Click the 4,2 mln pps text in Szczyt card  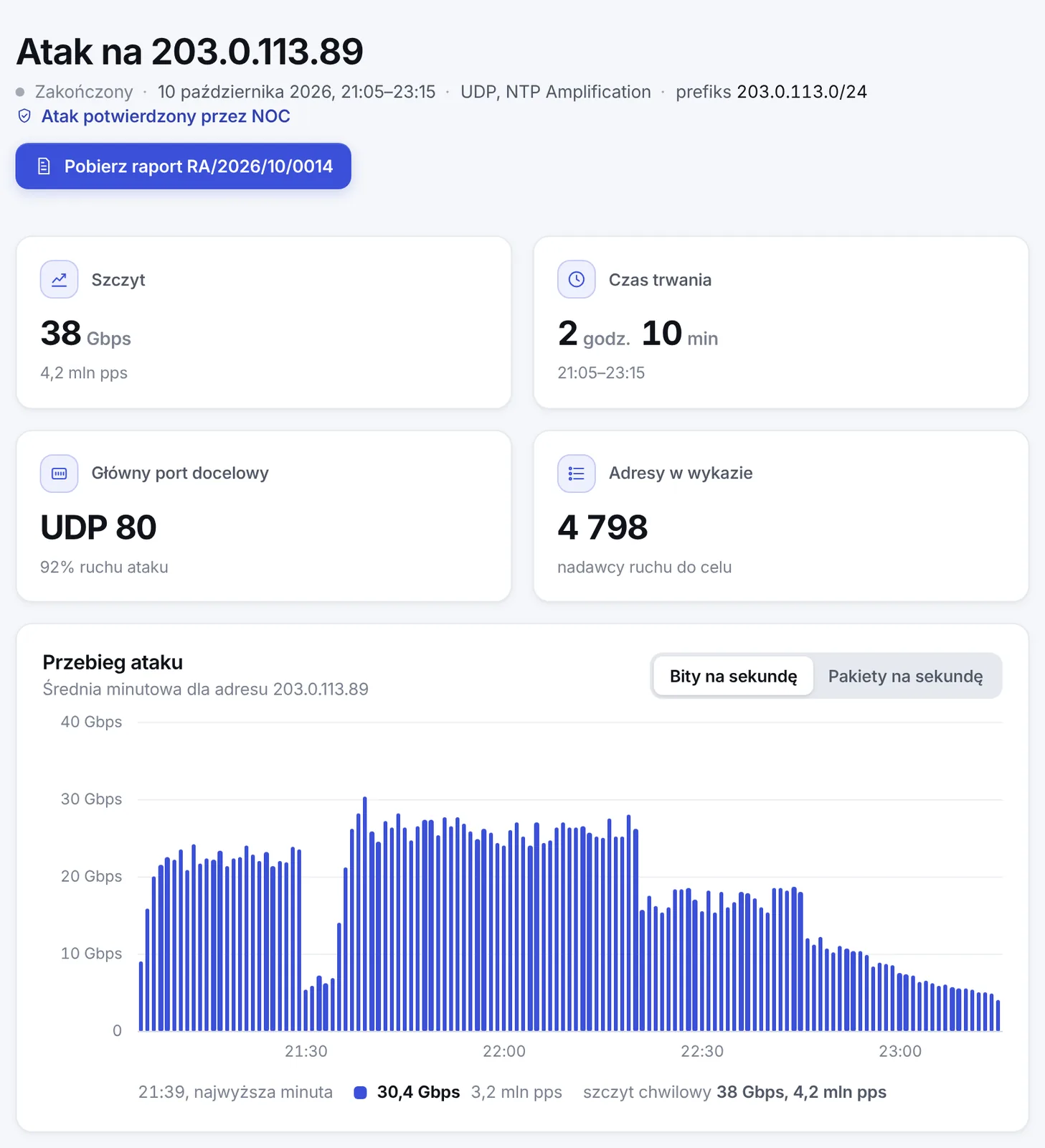84,373
